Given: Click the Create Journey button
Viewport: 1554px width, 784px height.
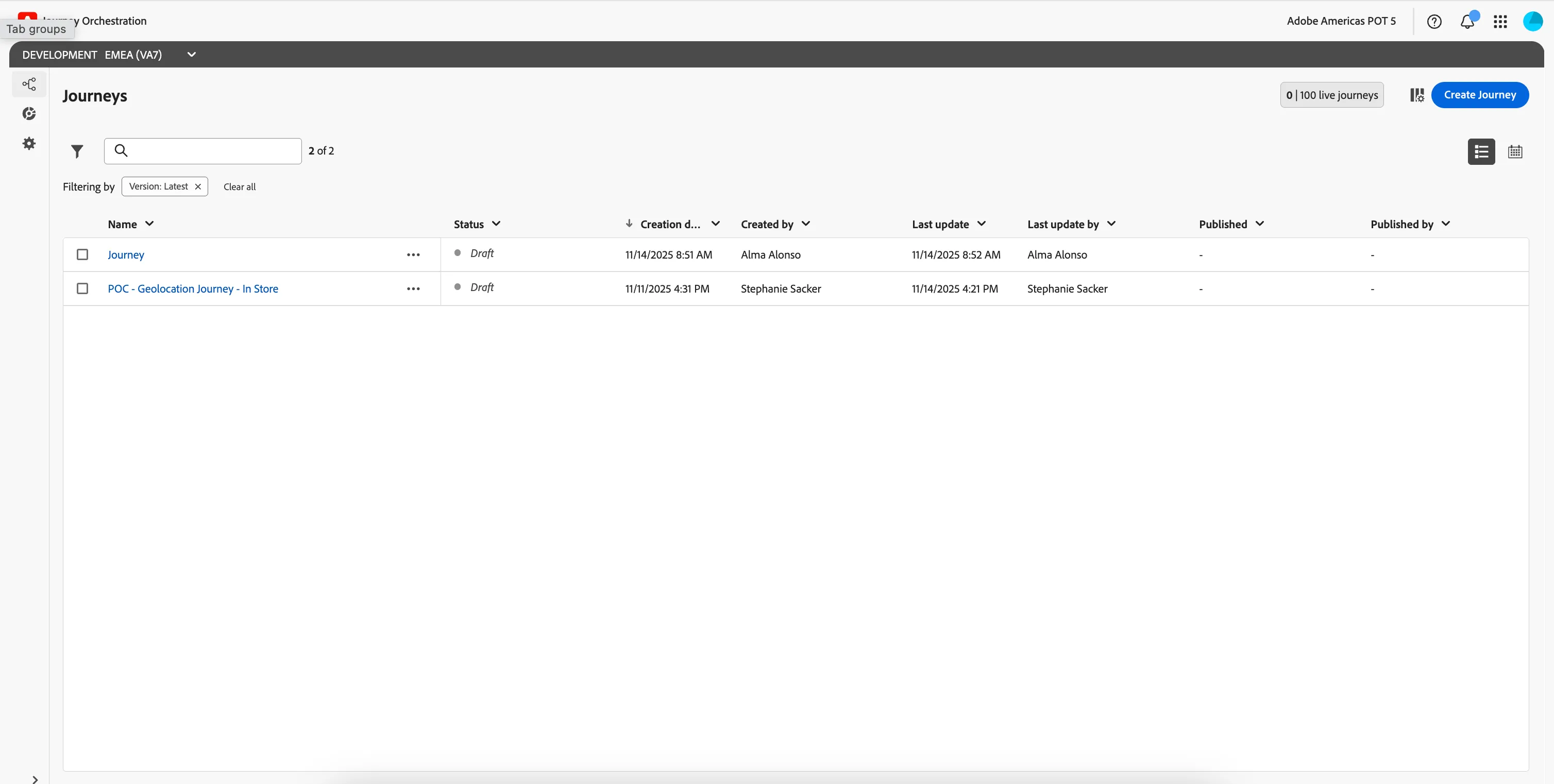Looking at the screenshot, I should [x=1480, y=95].
